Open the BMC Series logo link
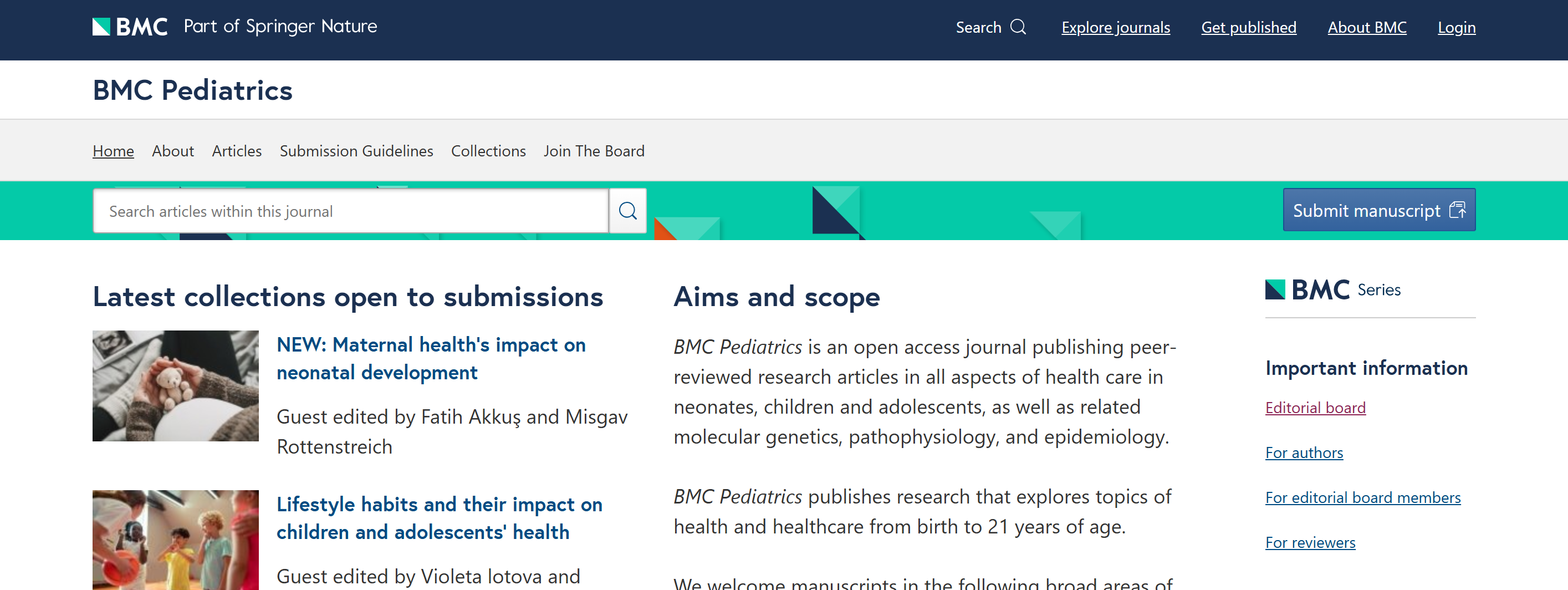 click(x=1332, y=290)
